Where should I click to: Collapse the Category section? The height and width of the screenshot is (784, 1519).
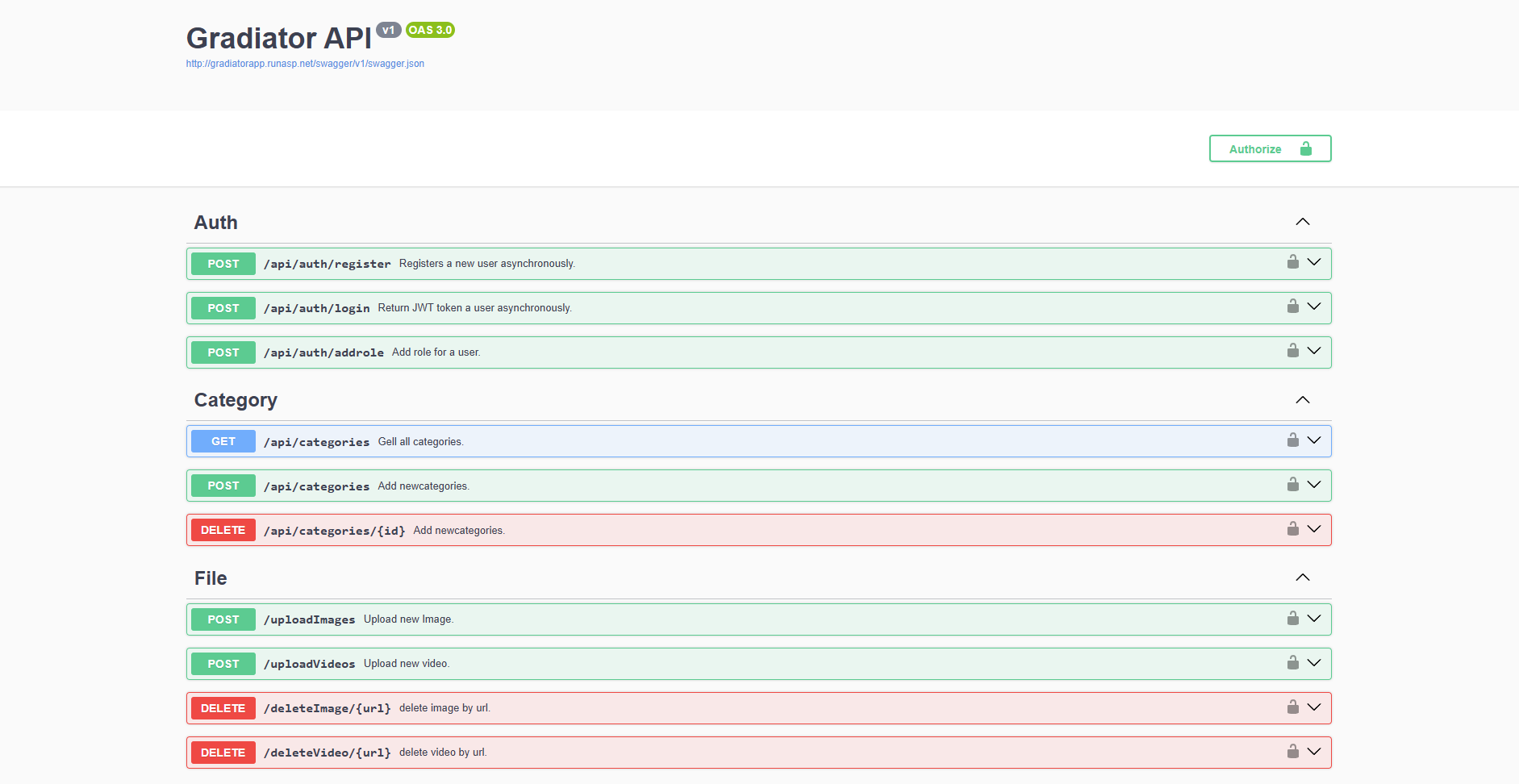pyautogui.click(x=1302, y=399)
